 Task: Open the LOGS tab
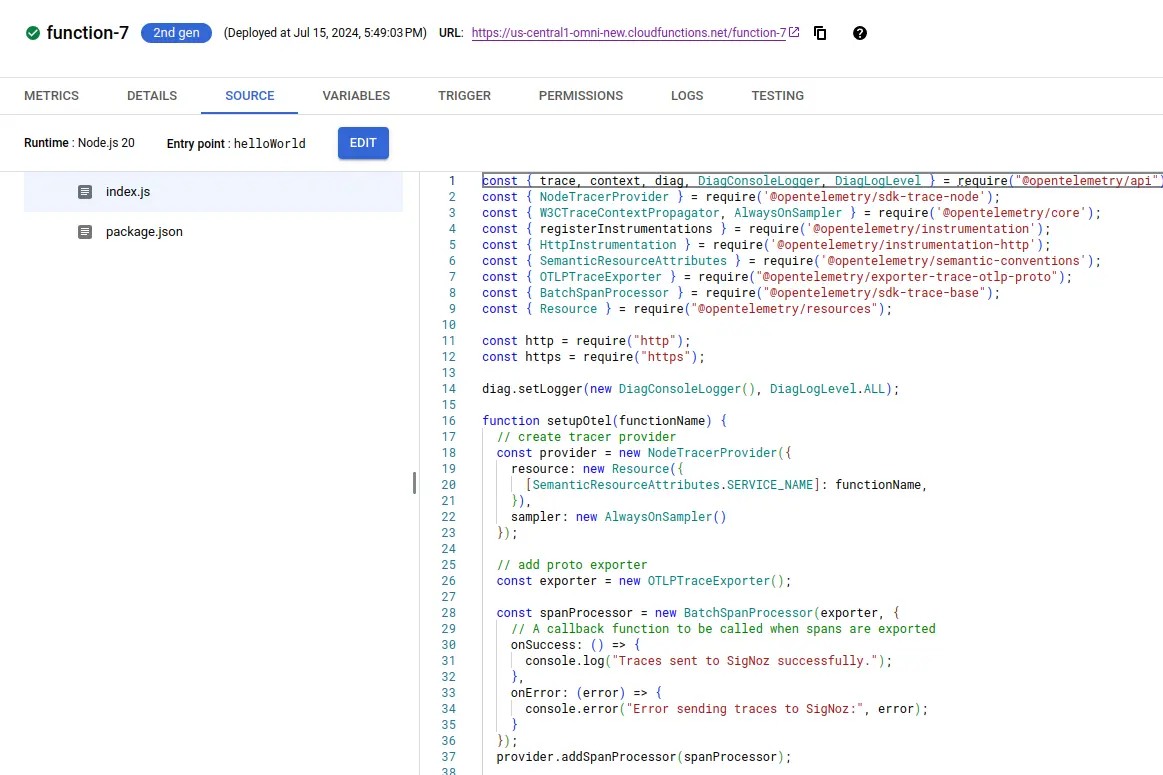click(x=687, y=96)
